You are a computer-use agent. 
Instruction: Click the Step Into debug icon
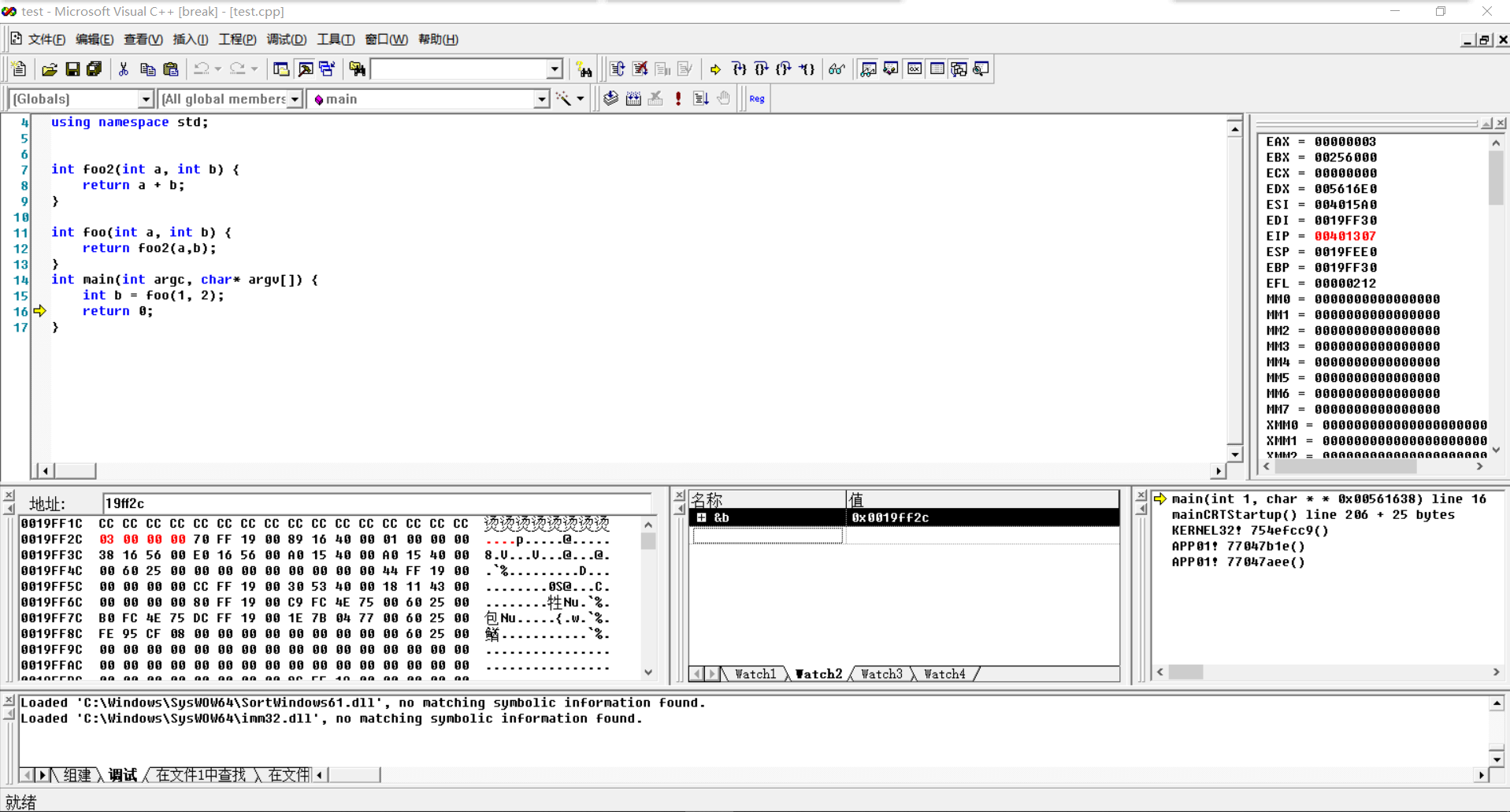[x=739, y=69]
